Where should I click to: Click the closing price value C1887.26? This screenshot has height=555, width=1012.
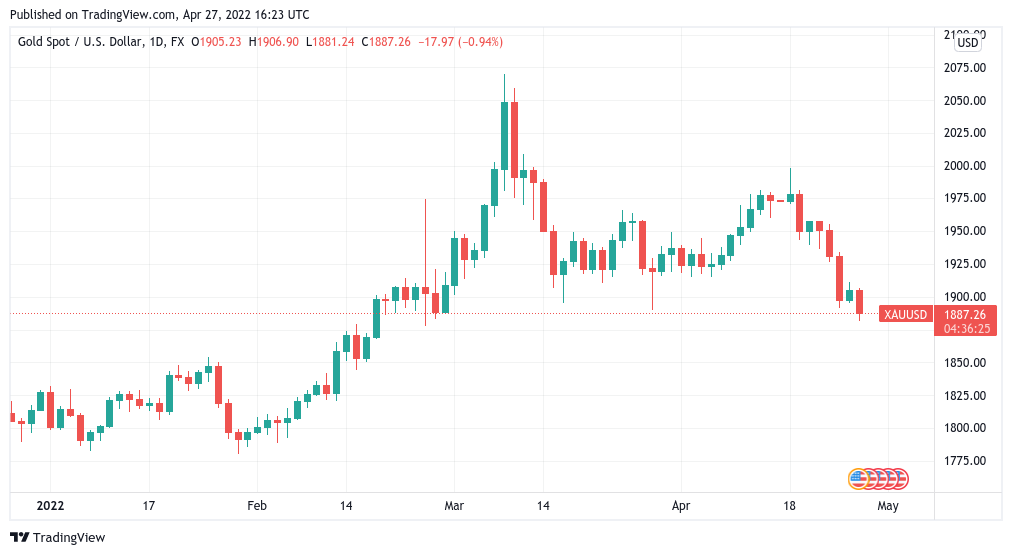(x=387, y=42)
